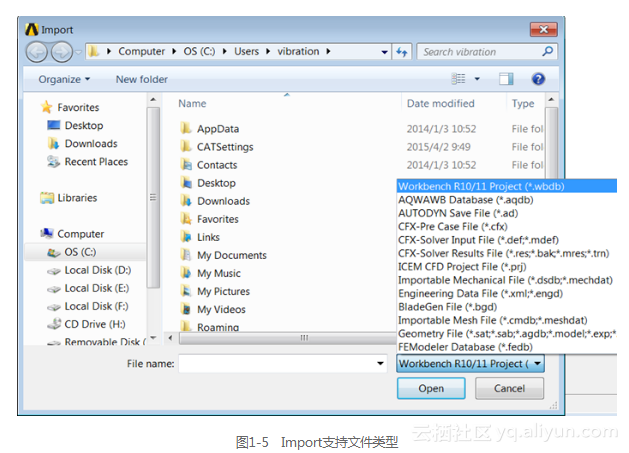Screen dimensions: 629x453
Task: Choose Workbench R10/11 Project (*.wbdb) file type
Action: [x=506, y=186]
